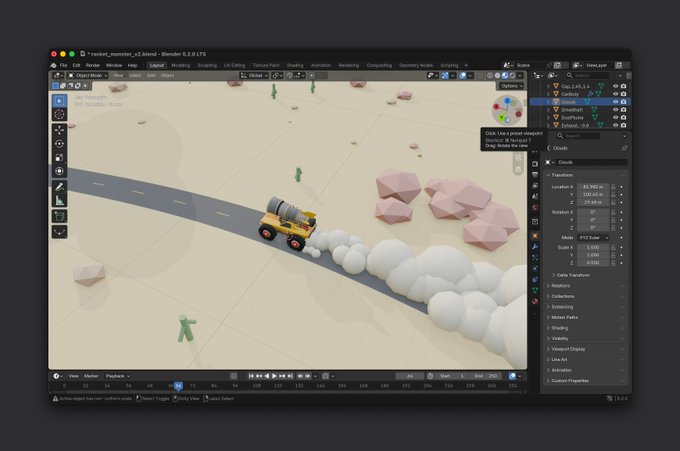The height and width of the screenshot is (451, 680).
Task: Switch to the Animation workspace tab
Action: coord(321,65)
